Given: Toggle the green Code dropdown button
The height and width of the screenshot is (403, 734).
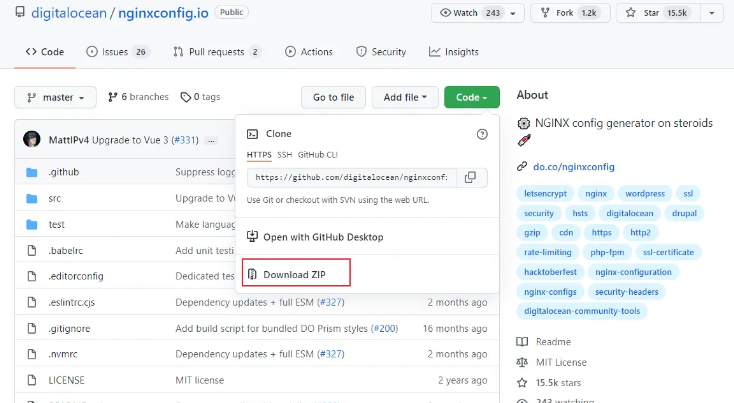Looking at the screenshot, I should (x=472, y=97).
